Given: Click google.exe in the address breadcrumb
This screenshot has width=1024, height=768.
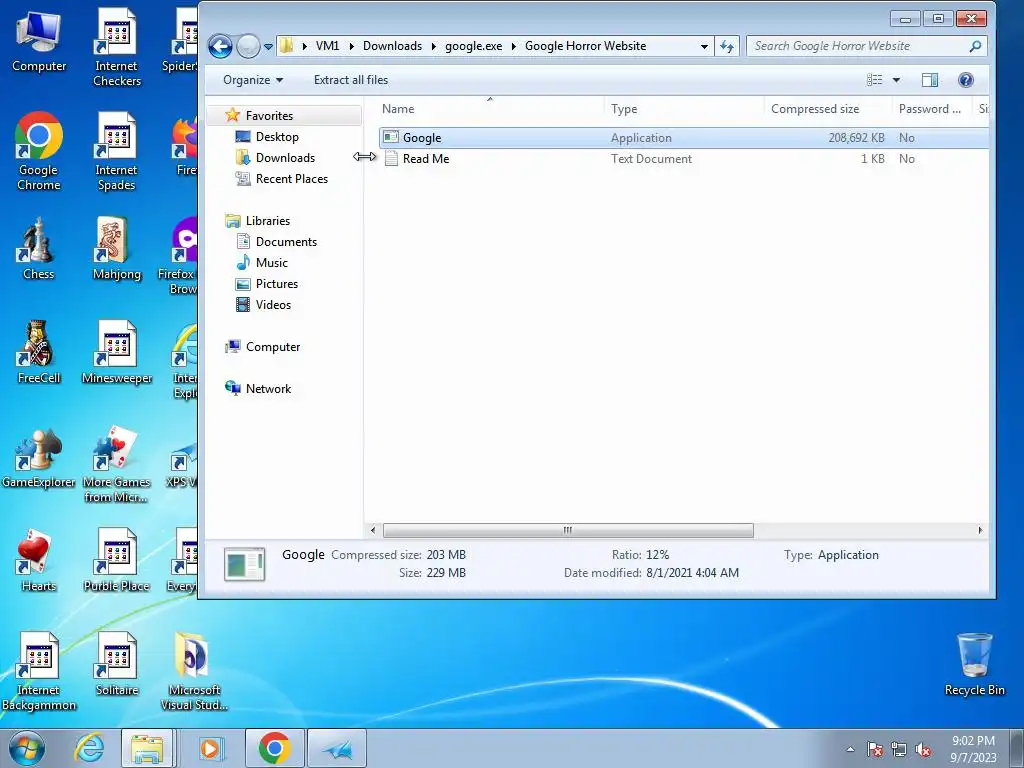Looking at the screenshot, I should tap(473, 46).
